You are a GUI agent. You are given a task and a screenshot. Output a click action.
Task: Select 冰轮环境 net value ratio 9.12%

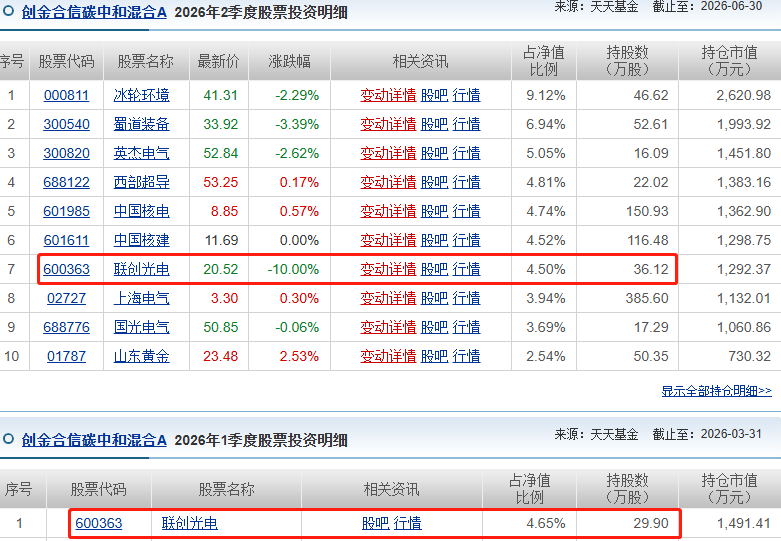546,95
